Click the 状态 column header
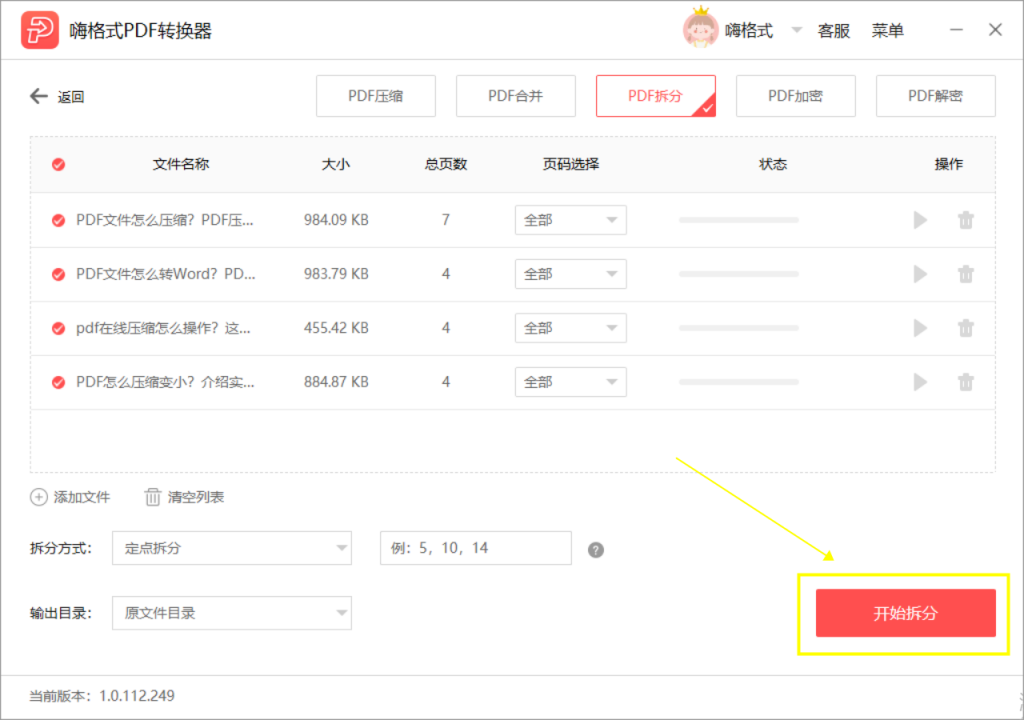 [773, 164]
